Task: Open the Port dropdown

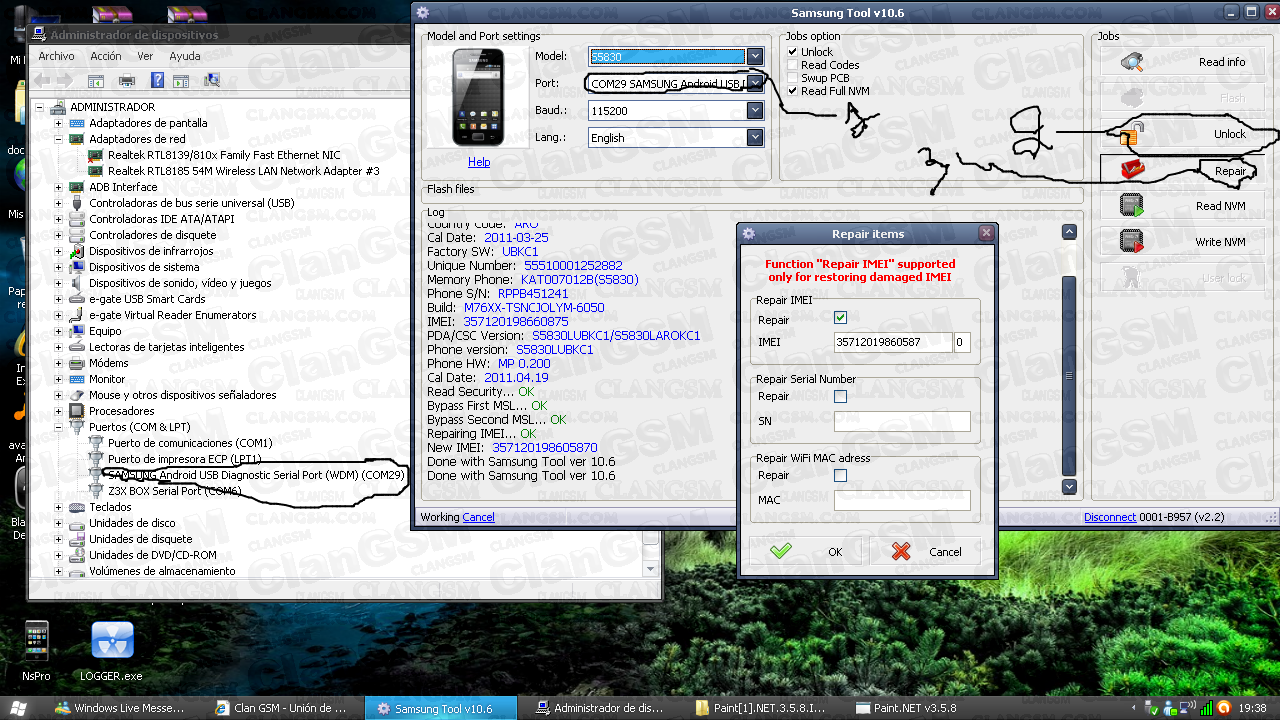Action: (x=755, y=84)
